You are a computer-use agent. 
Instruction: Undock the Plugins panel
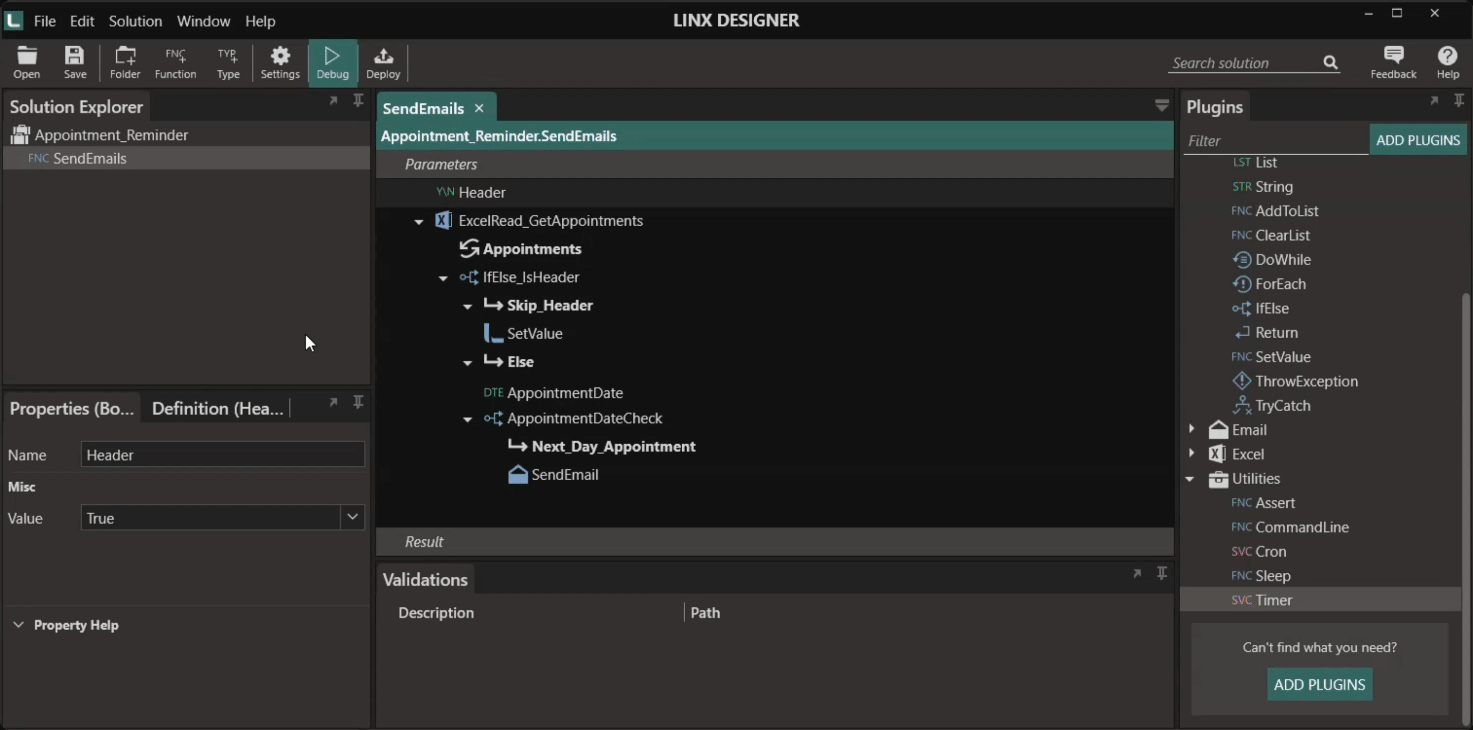(x=1434, y=101)
